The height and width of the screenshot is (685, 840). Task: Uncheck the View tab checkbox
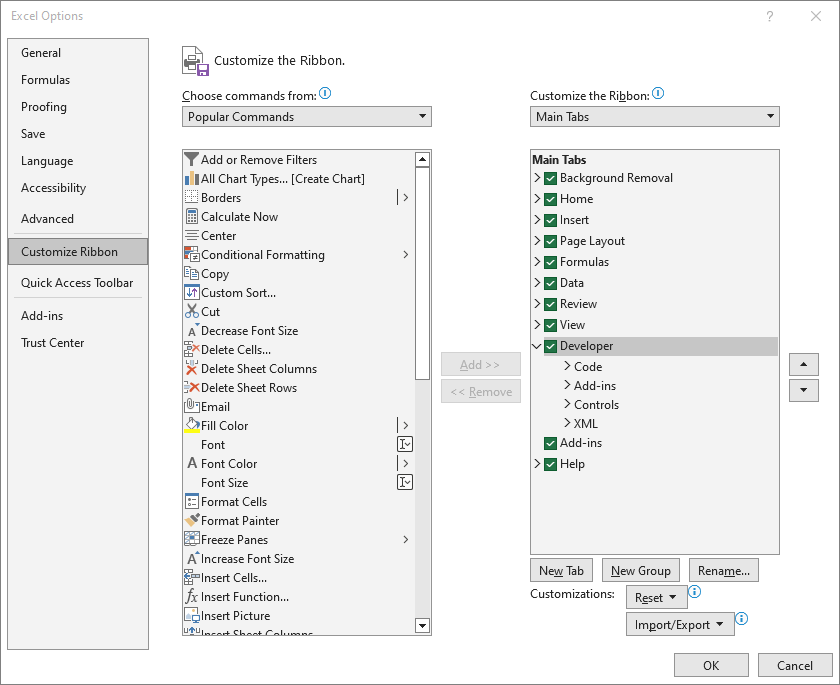coord(550,325)
